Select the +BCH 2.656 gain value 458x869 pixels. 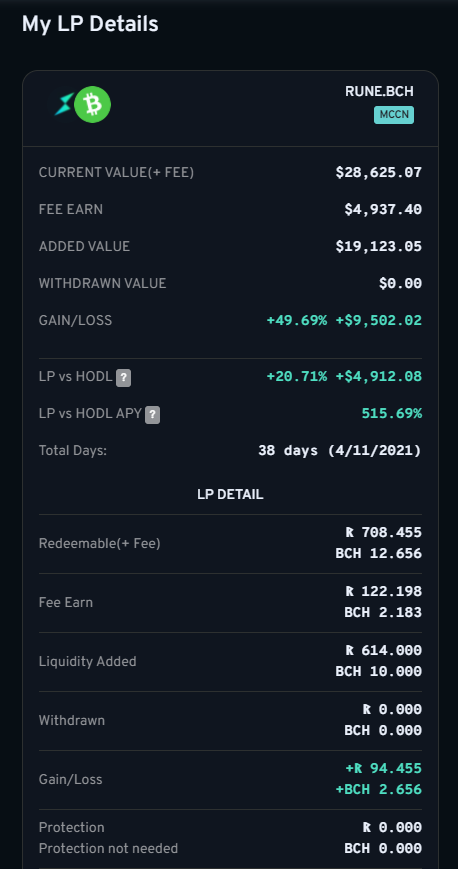tap(379, 790)
